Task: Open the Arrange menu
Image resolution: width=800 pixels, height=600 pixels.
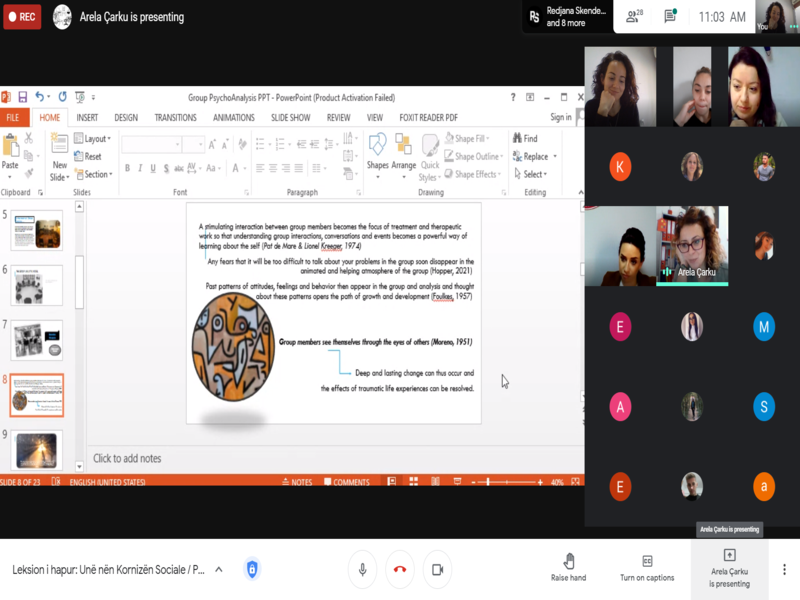Action: coord(404,155)
